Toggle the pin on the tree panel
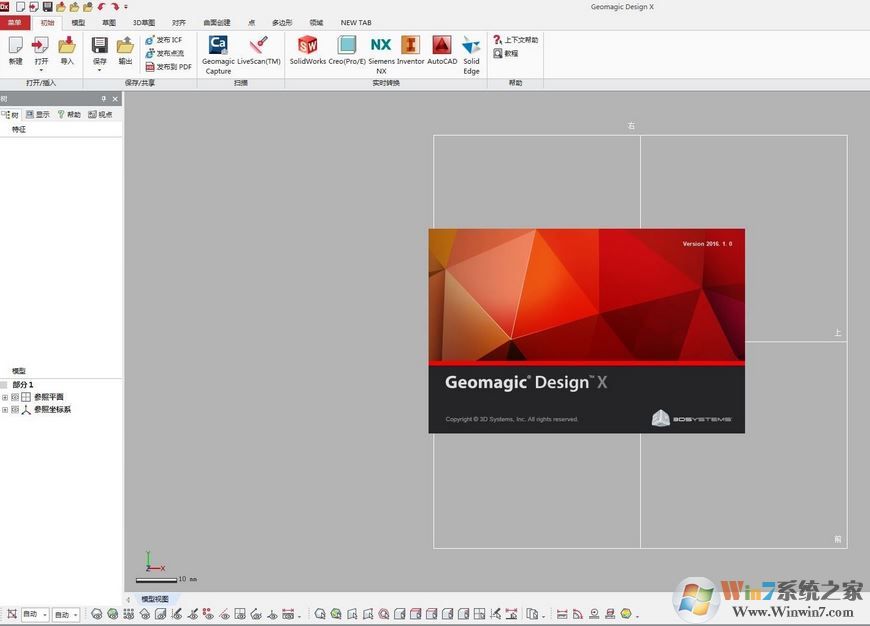Viewport: 870px width, 626px height. (x=103, y=99)
